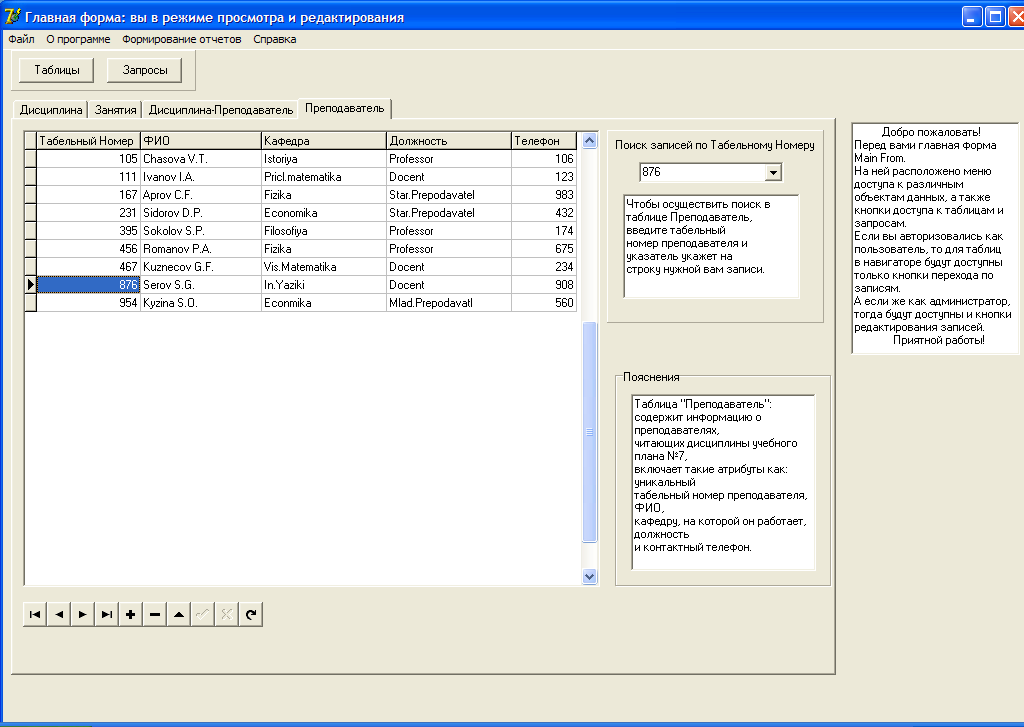Screen dimensions: 1024x727
Task: Click the Добро пожаловать welcome memo
Action: (935, 238)
